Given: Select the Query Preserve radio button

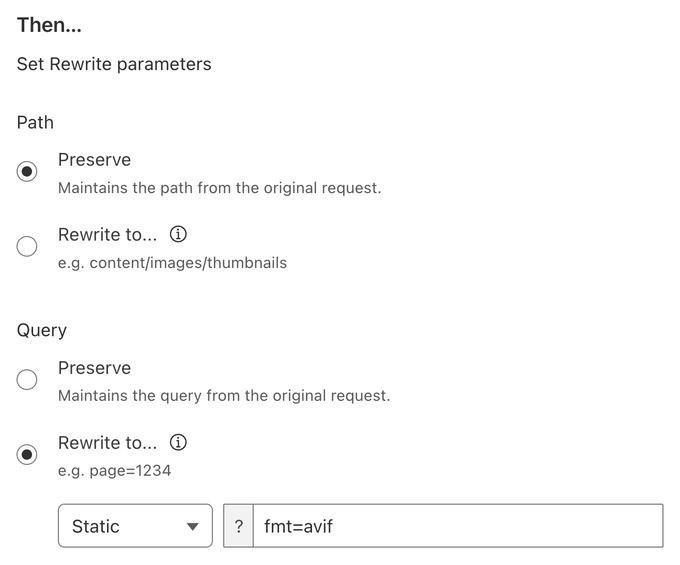Looking at the screenshot, I should click(x=27, y=380).
